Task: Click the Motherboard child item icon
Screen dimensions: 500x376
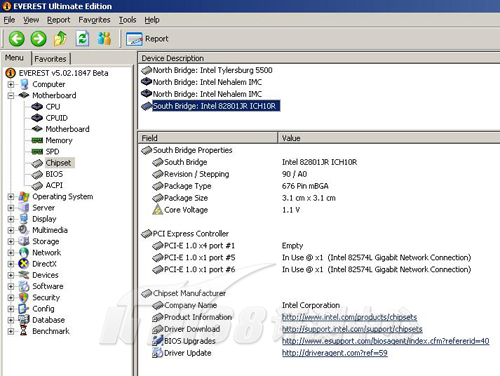Action: click(x=37, y=129)
